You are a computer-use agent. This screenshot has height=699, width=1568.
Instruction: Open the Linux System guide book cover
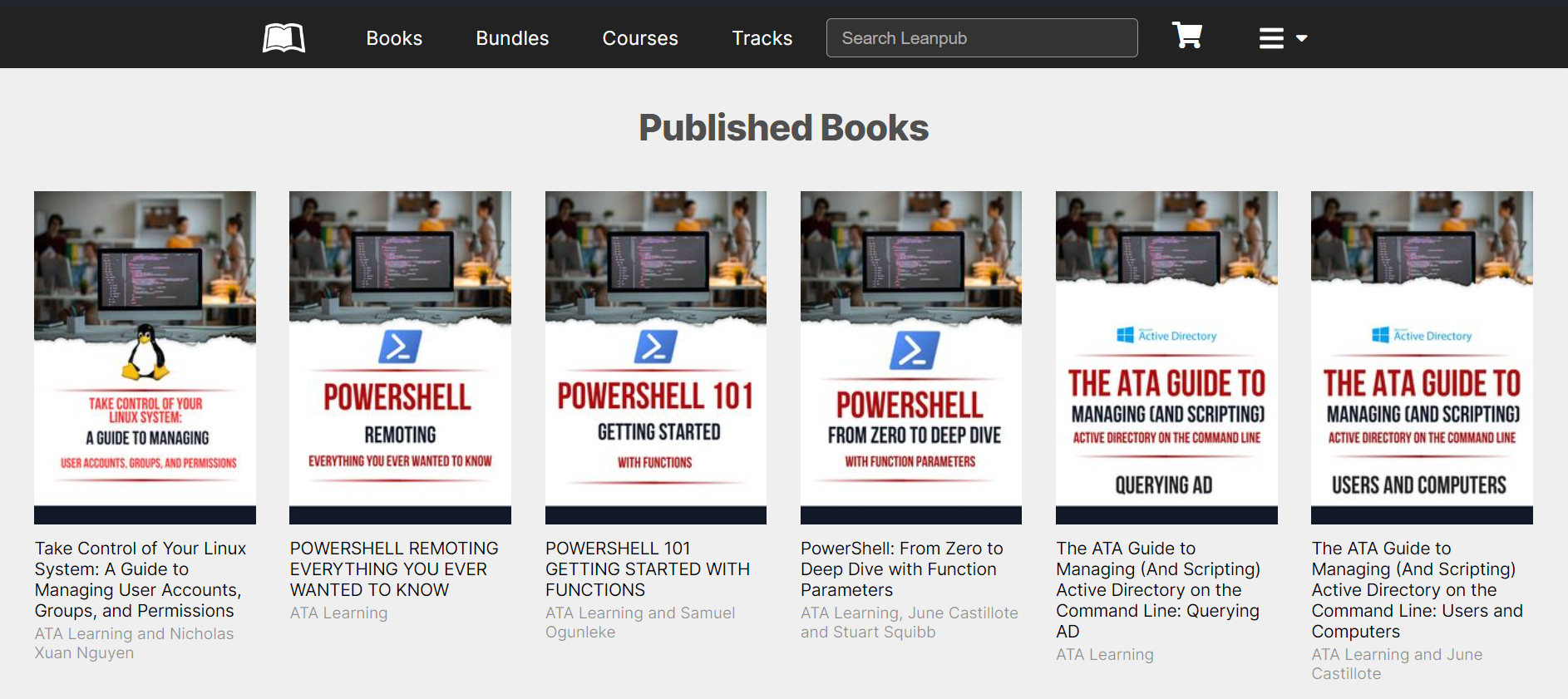145,357
